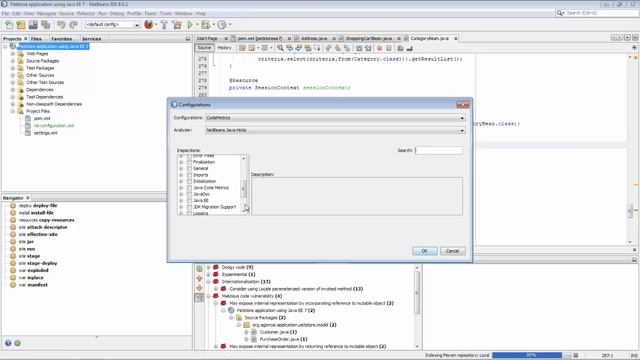Switch to the Services tab
This screenshot has width=640, height=360.
click(x=91, y=39)
